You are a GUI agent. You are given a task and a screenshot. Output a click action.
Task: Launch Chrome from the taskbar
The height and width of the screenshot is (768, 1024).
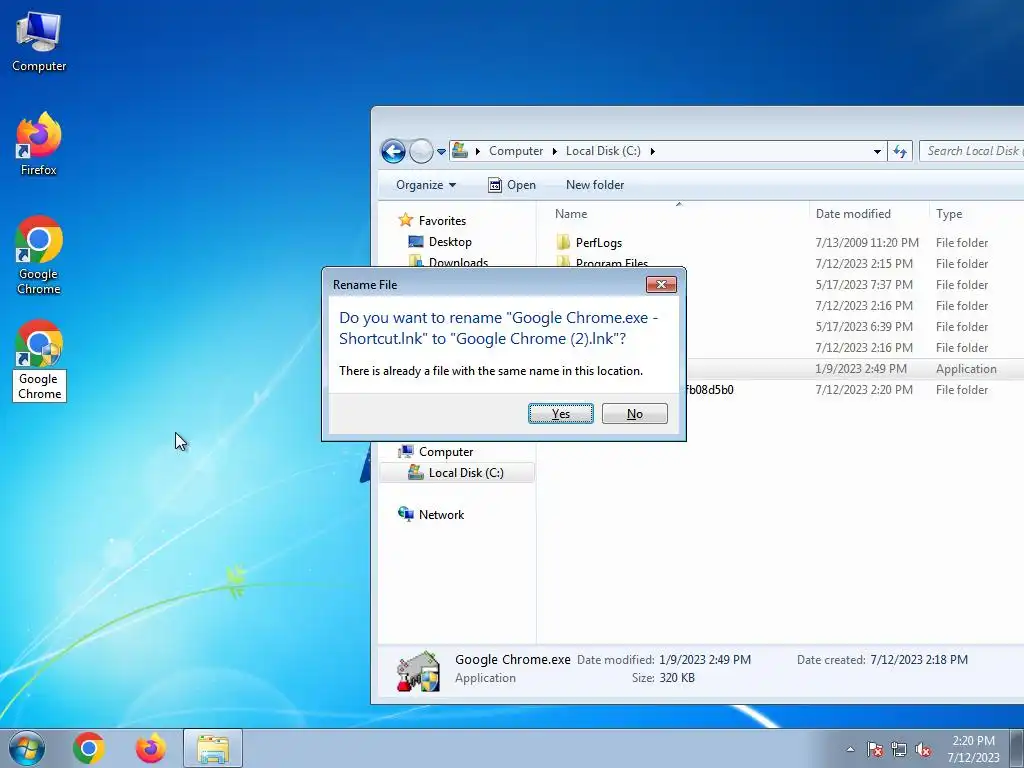(x=89, y=748)
